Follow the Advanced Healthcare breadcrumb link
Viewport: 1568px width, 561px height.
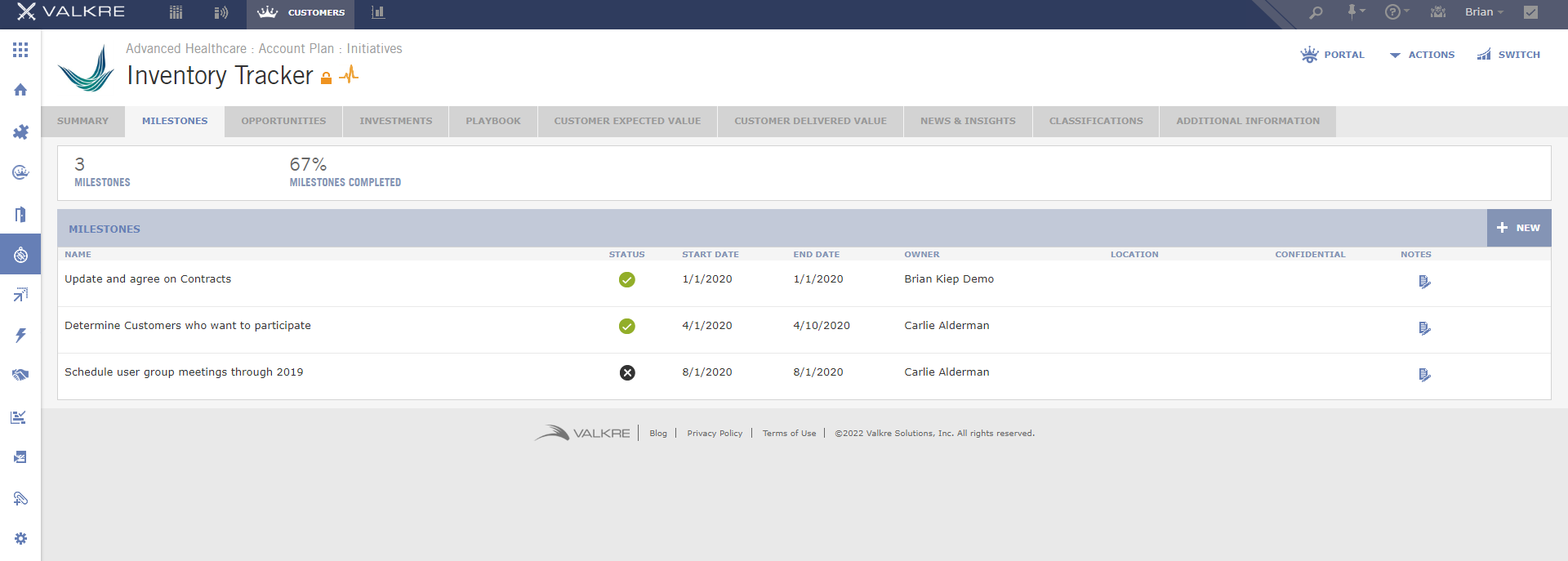click(186, 49)
